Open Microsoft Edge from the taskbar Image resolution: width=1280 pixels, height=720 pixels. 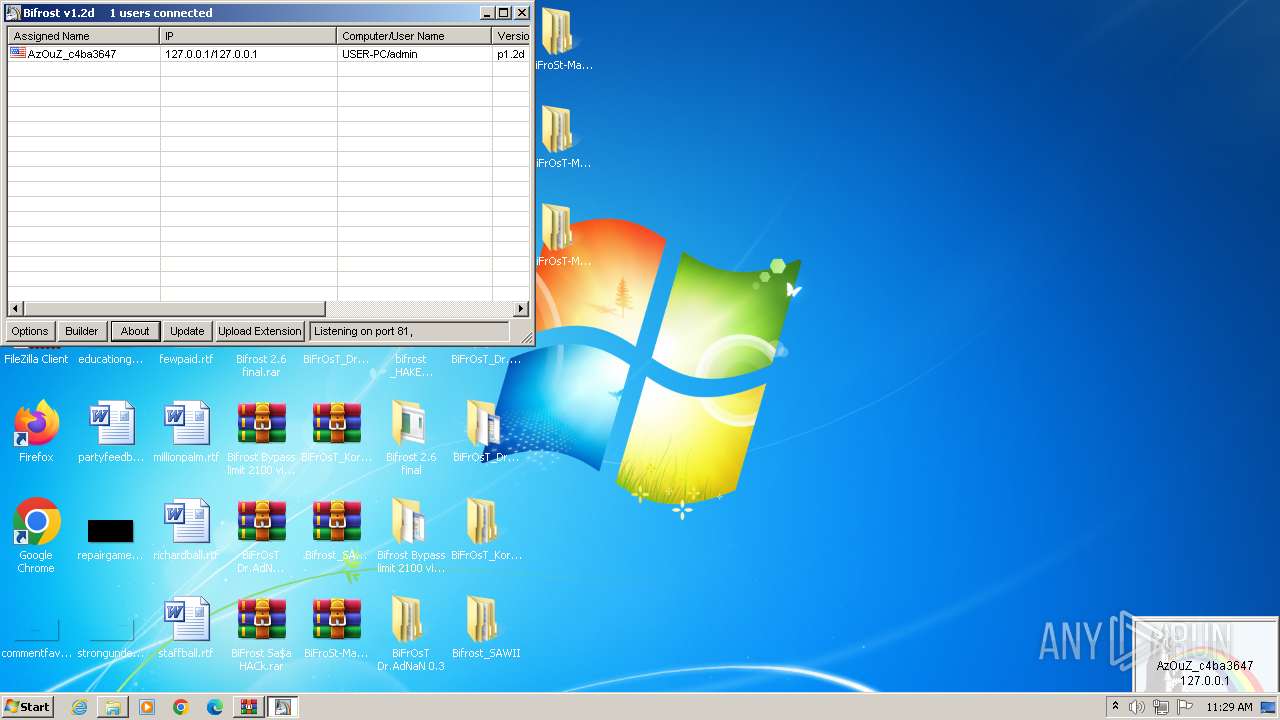[215, 707]
